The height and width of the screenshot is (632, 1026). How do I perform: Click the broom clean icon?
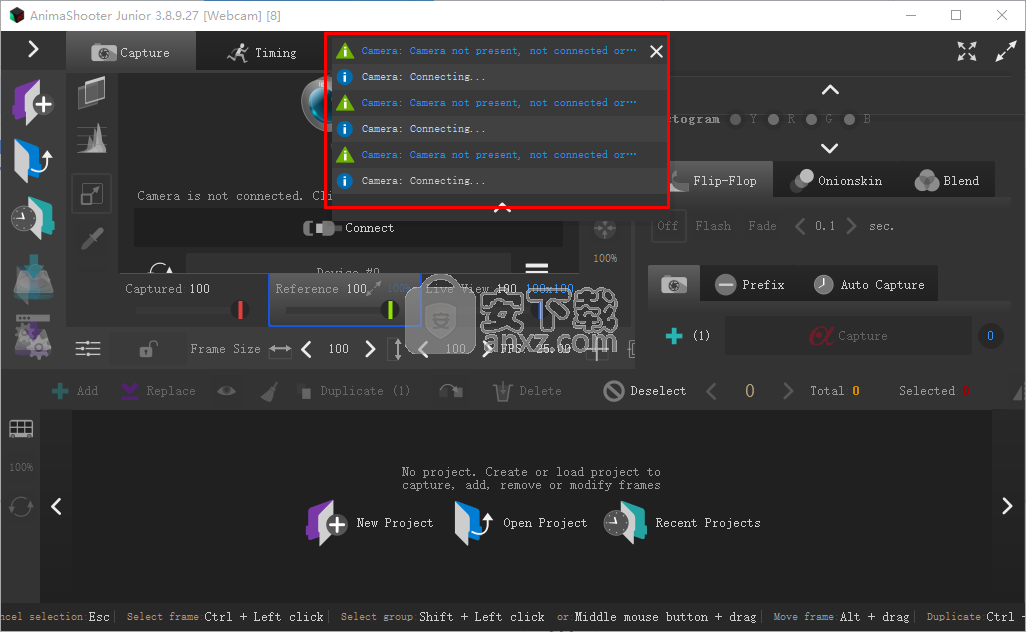[x=269, y=391]
